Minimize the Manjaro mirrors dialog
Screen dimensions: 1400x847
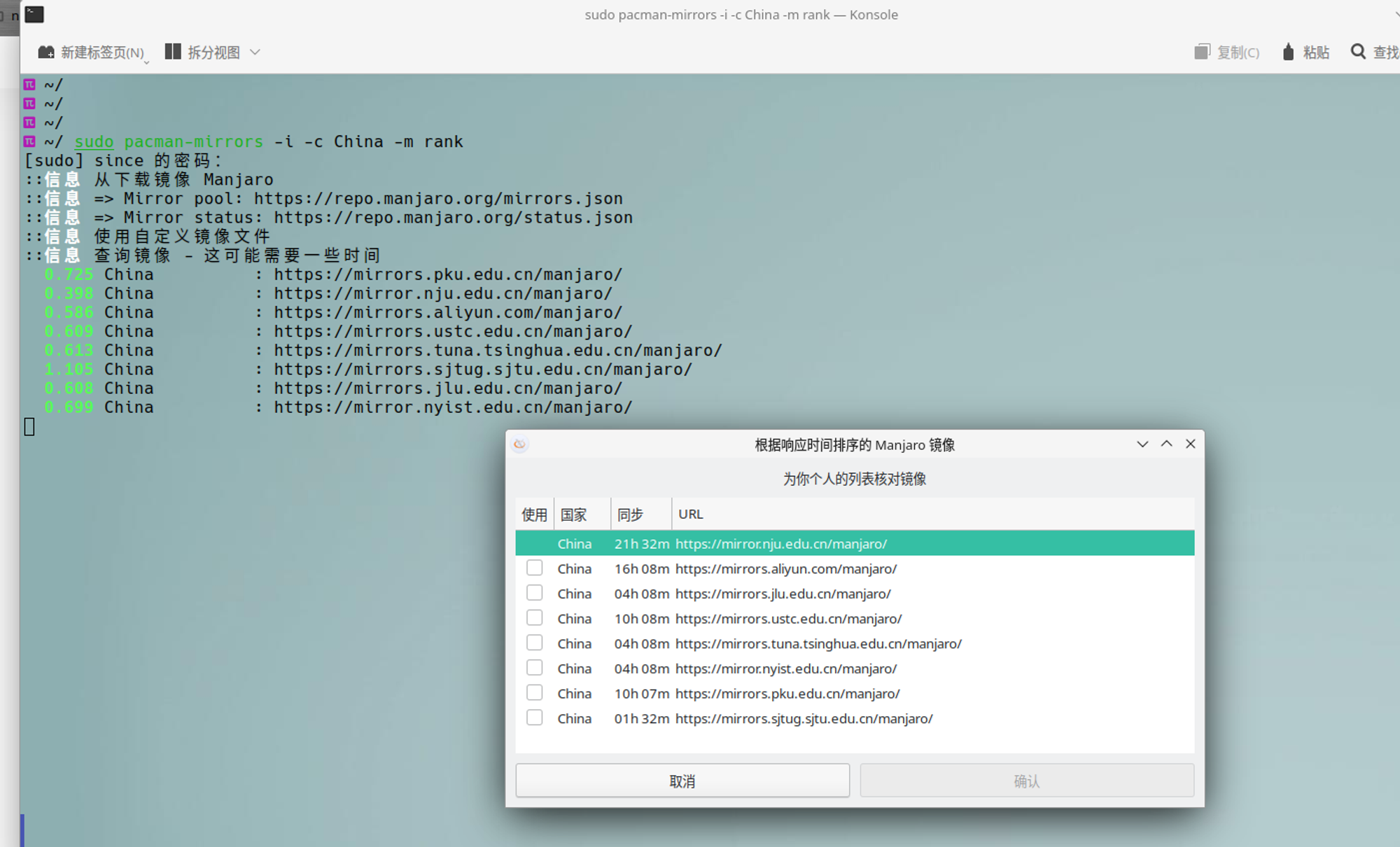tap(1142, 444)
